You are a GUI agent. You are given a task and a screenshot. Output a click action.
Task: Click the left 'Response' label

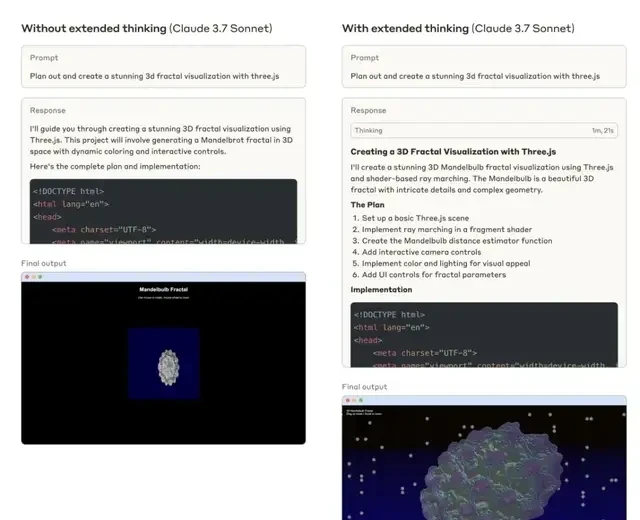click(x=47, y=111)
